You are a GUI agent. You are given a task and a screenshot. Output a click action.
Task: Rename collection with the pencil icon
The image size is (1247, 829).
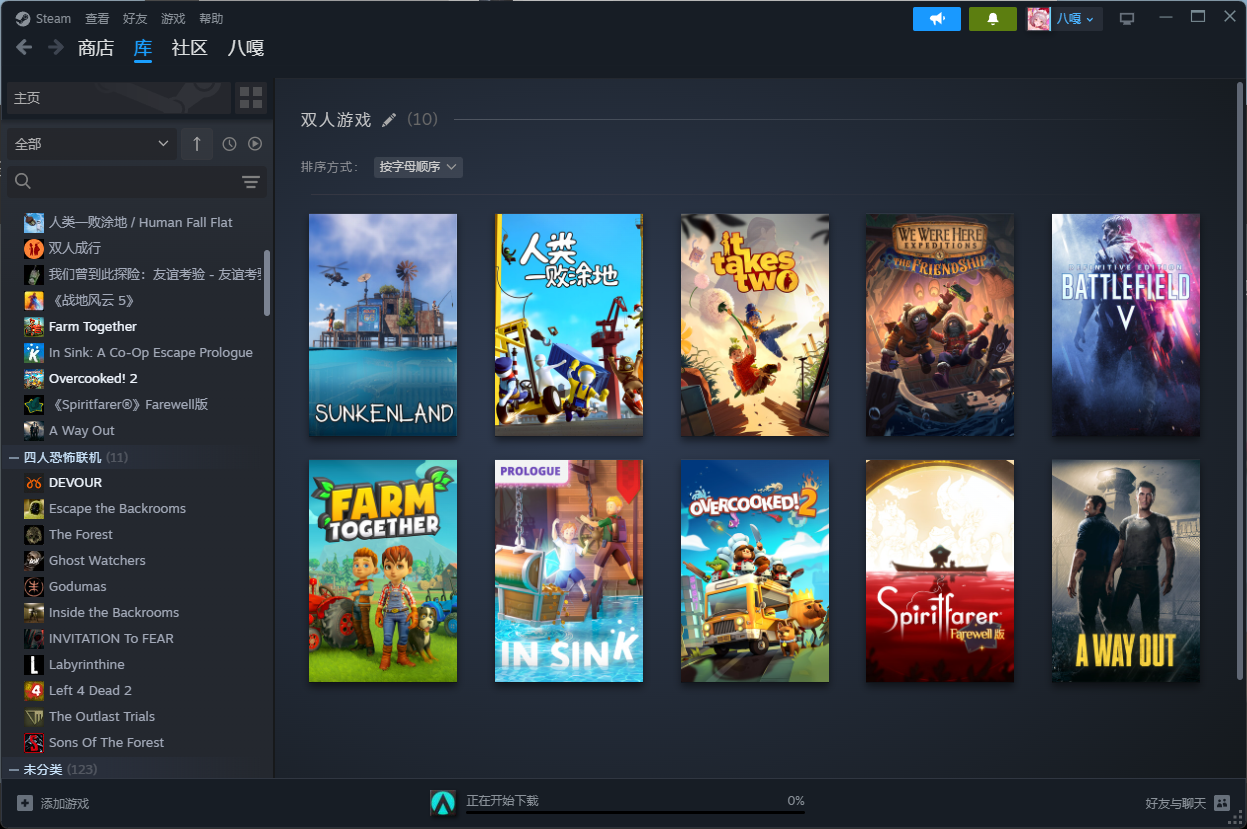tap(389, 120)
